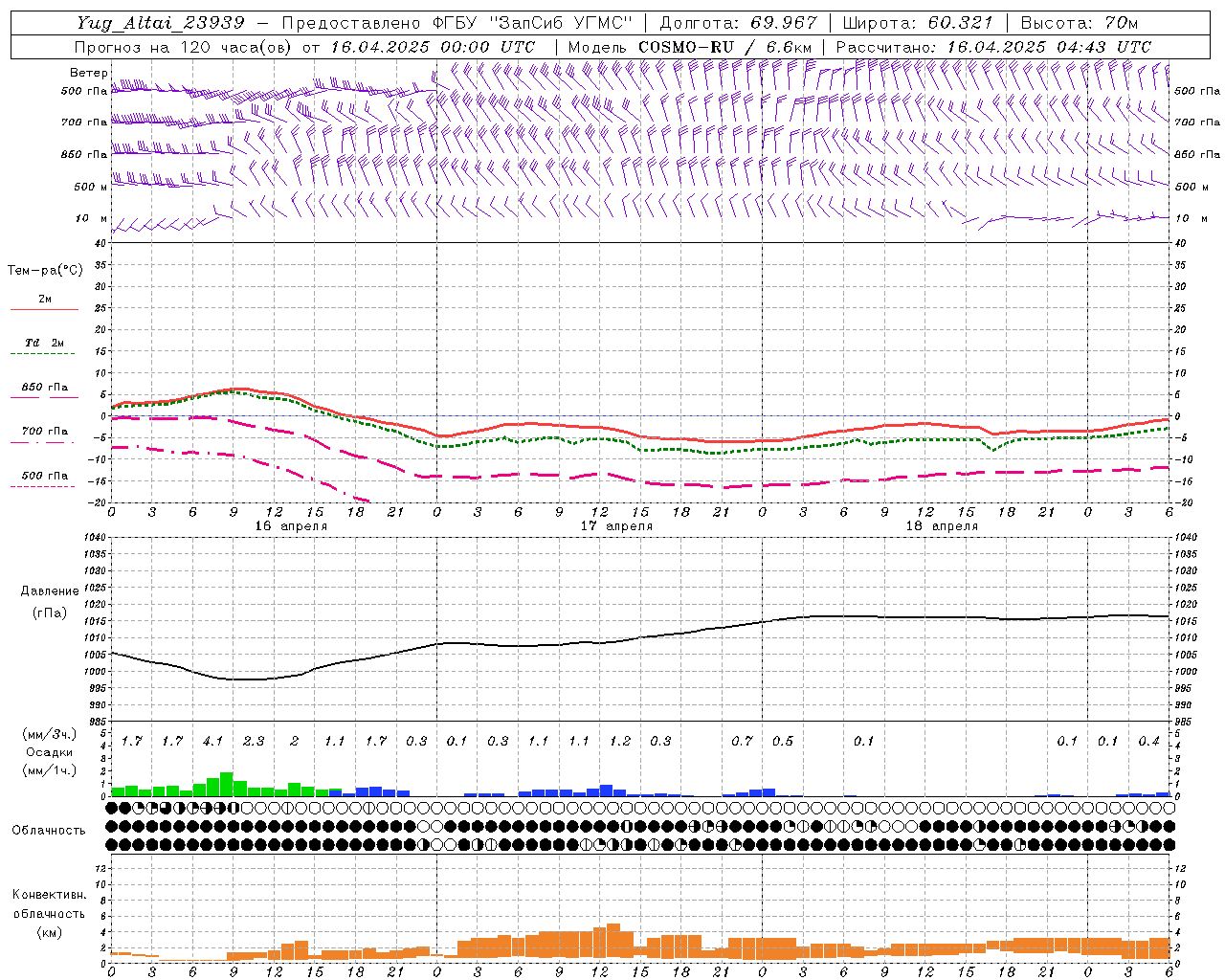Viewport: 1225px width, 980px height.
Task: Click the "Давление" pressure panel label
Action: coord(50,591)
